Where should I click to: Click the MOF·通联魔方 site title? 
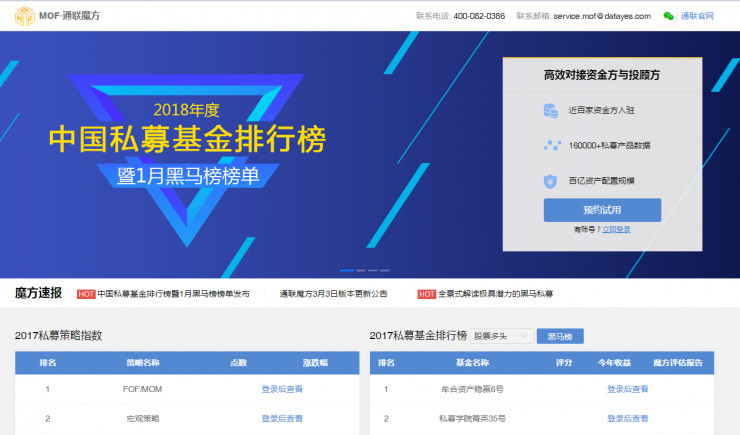tap(69, 16)
